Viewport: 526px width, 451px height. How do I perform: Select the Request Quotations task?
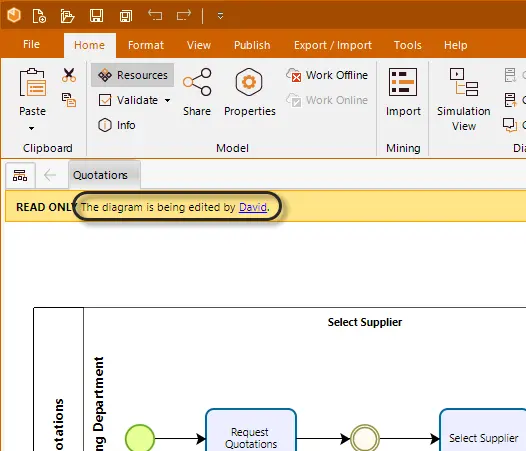pos(251,430)
